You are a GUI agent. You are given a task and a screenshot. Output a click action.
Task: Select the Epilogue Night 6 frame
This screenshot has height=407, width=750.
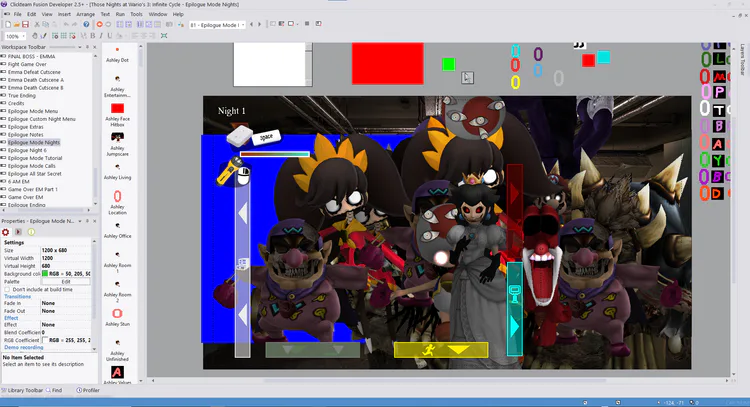pos(27,150)
